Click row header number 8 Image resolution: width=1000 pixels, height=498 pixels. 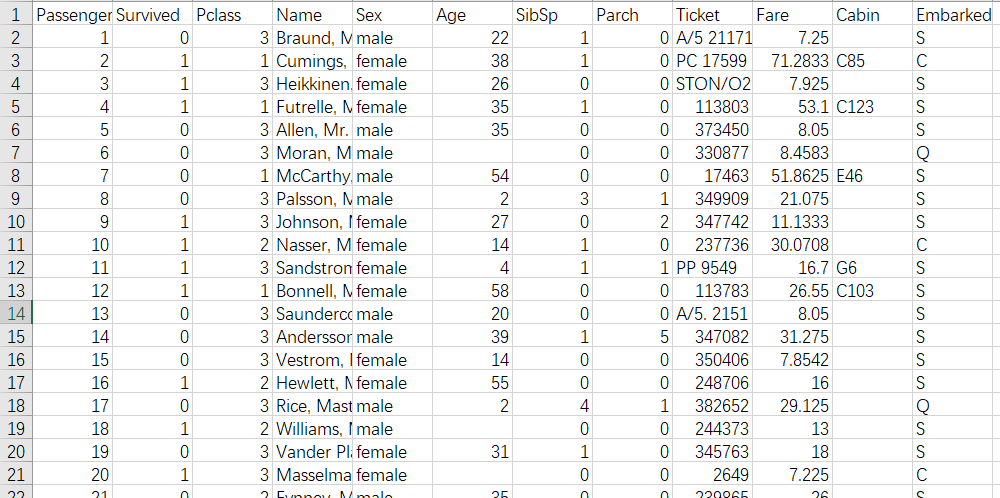(16, 176)
